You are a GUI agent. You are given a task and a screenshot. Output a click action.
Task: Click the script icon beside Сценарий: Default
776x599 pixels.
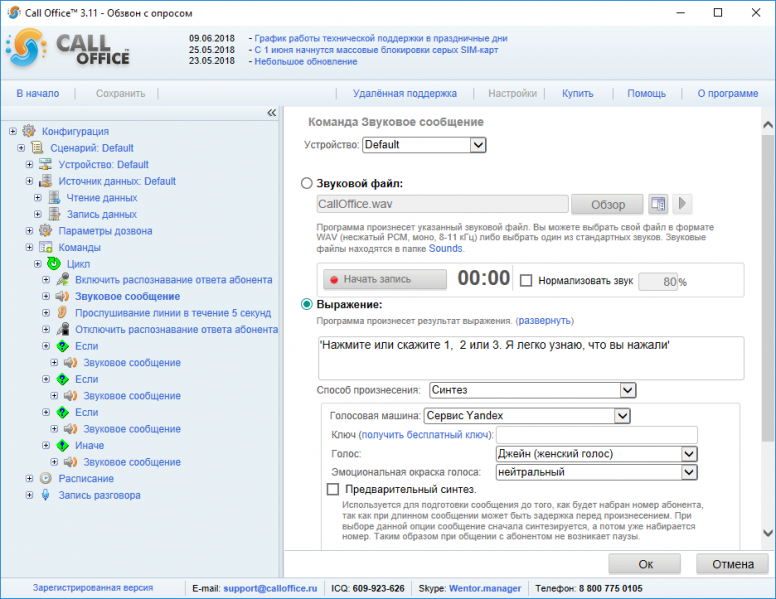(x=37, y=148)
